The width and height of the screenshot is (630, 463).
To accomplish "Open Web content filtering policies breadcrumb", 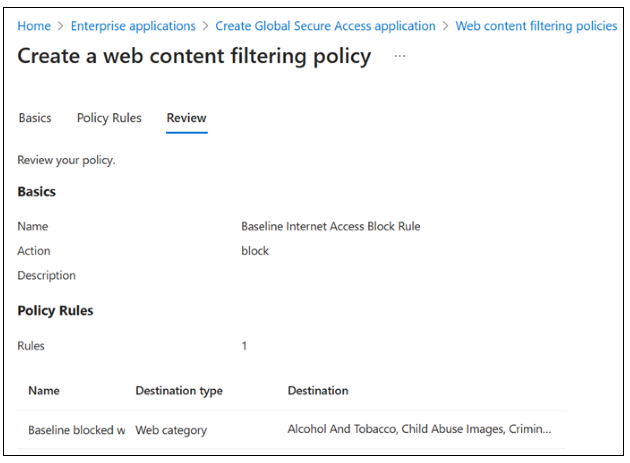I will [x=536, y=26].
